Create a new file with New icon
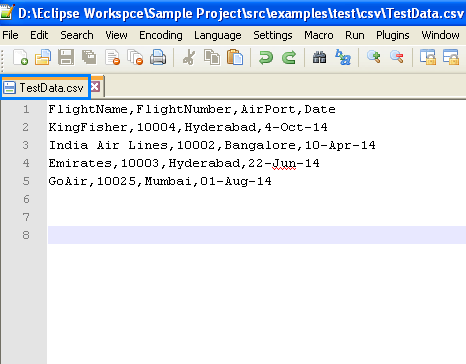Viewport: 466px width, 364px height. click(x=20, y=57)
